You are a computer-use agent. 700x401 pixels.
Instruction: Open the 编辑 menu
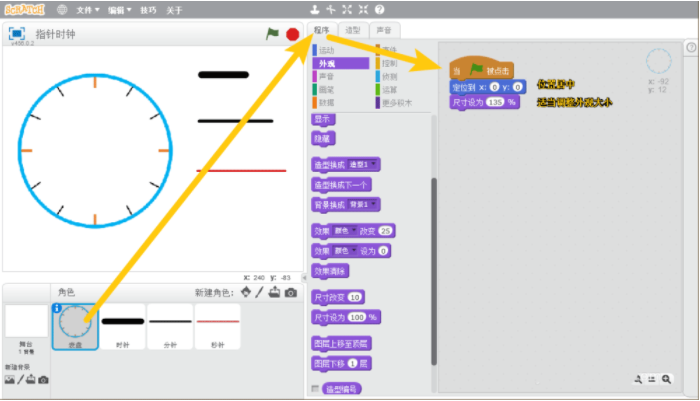(x=119, y=9)
